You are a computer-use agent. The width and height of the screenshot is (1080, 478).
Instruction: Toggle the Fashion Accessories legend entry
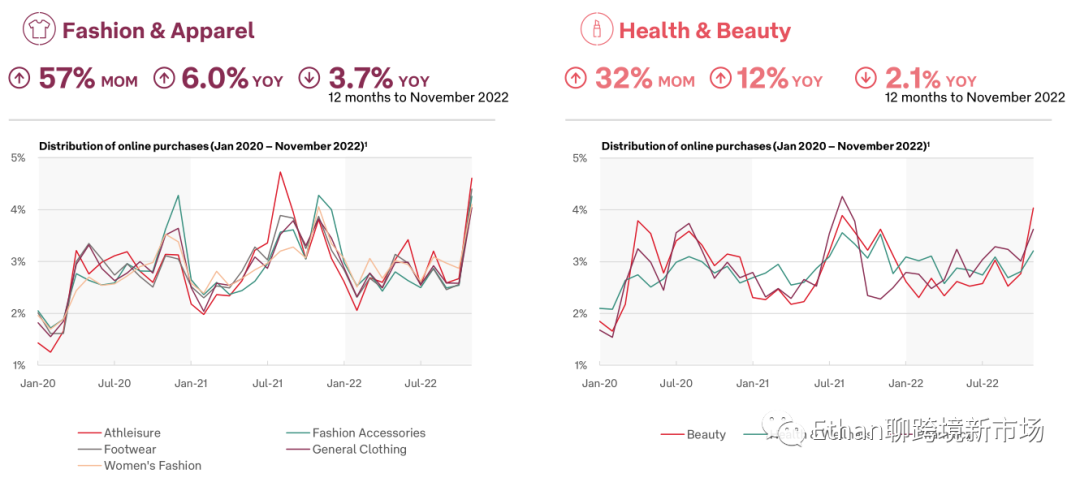pos(368,433)
